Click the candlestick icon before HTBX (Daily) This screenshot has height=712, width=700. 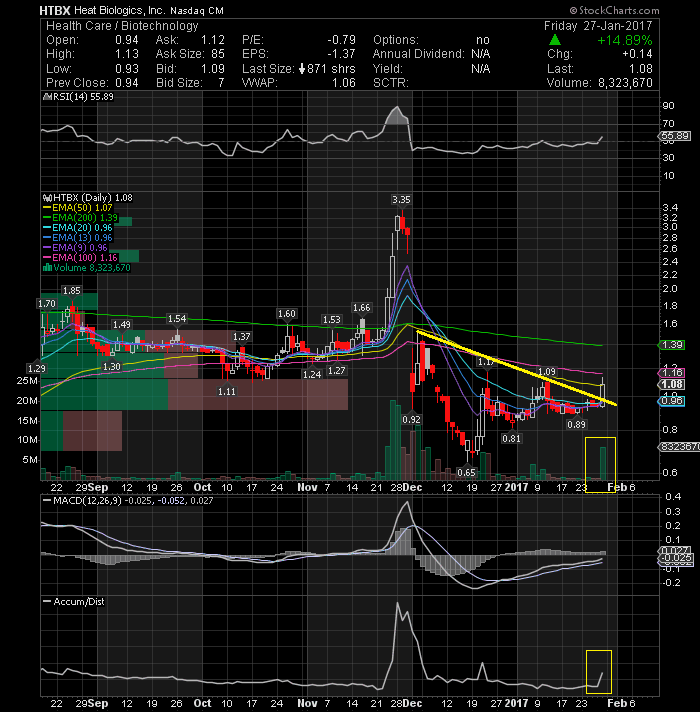click(x=47, y=198)
